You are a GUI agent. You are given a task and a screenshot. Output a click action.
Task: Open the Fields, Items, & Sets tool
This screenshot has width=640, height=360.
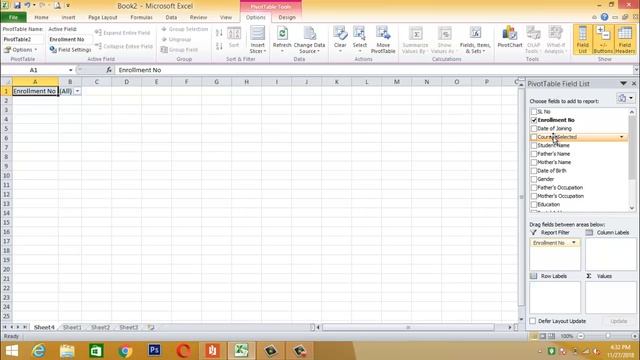[475, 40]
